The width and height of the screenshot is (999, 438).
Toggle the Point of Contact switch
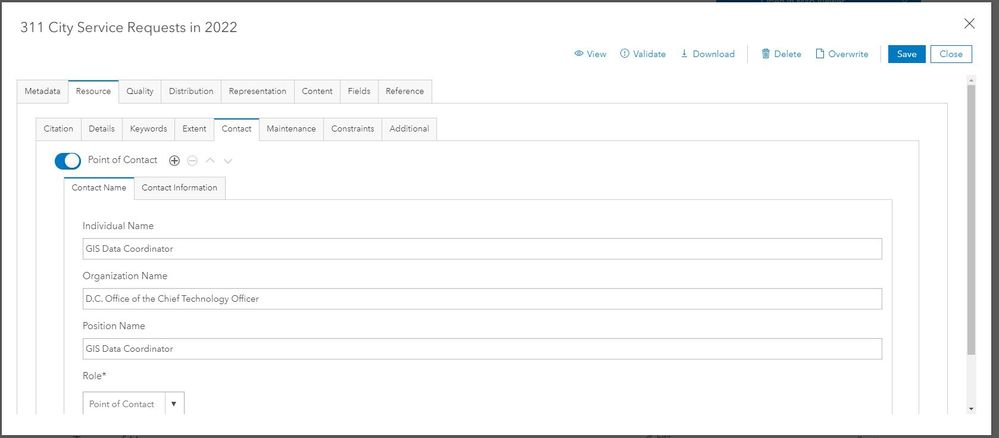tap(68, 160)
